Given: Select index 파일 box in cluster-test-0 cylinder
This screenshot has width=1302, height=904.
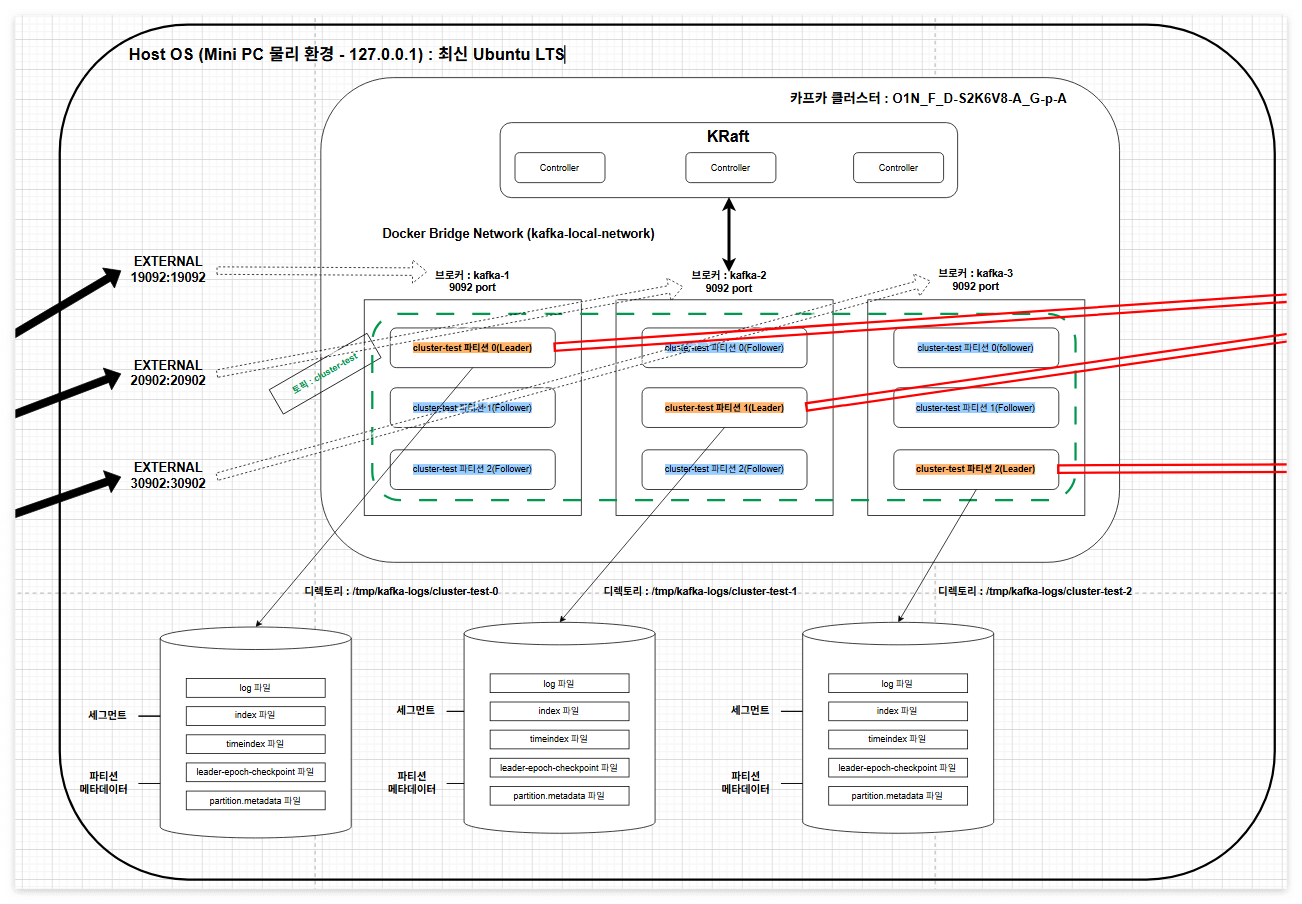Looking at the screenshot, I should (255, 716).
